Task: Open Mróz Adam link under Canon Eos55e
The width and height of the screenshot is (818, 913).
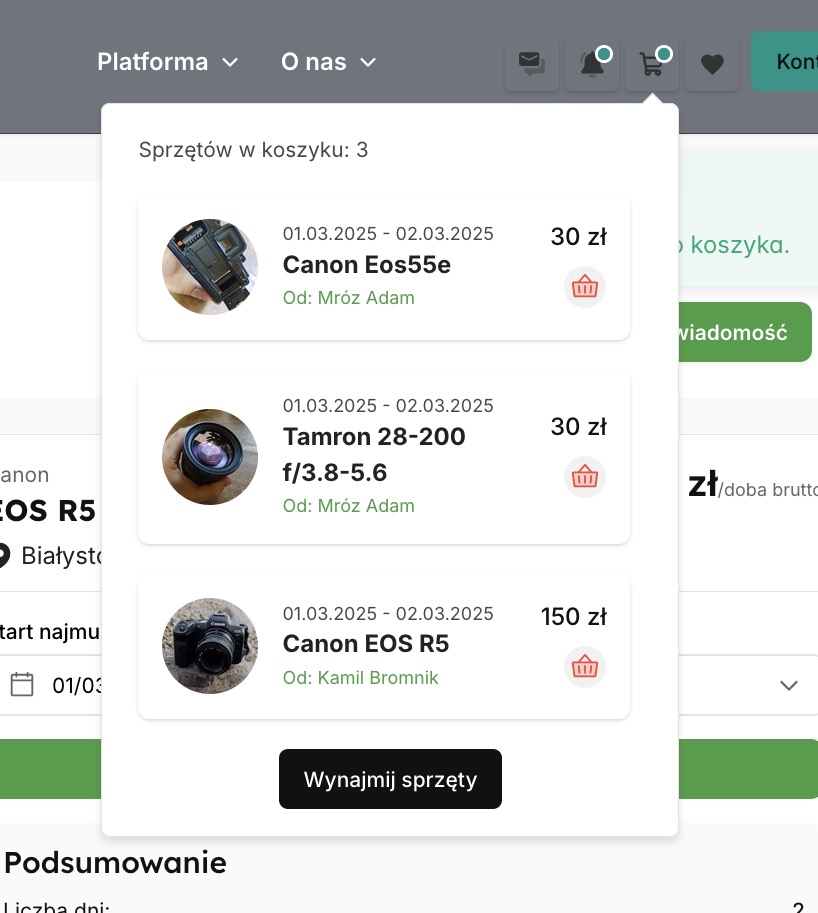Action: click(x=349, y=298)
